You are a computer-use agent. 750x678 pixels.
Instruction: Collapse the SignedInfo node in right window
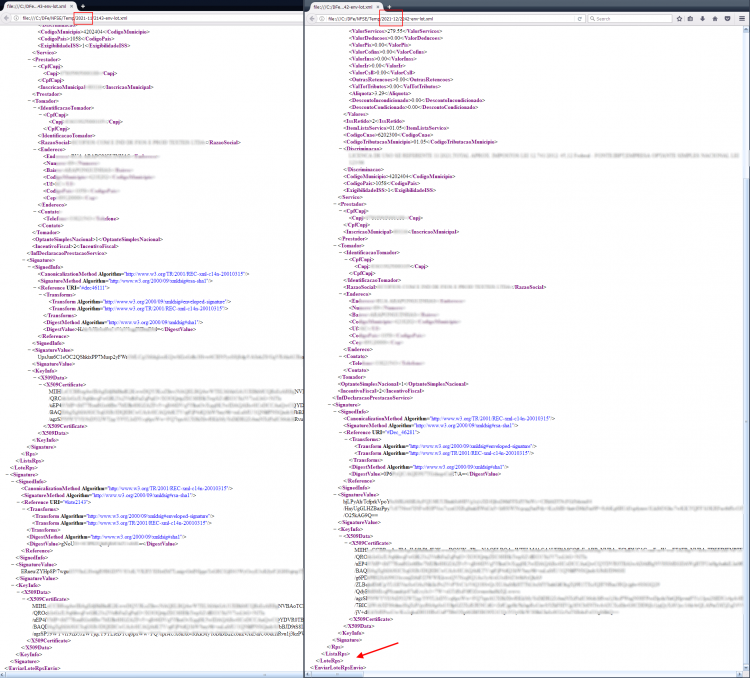point(335,411)
